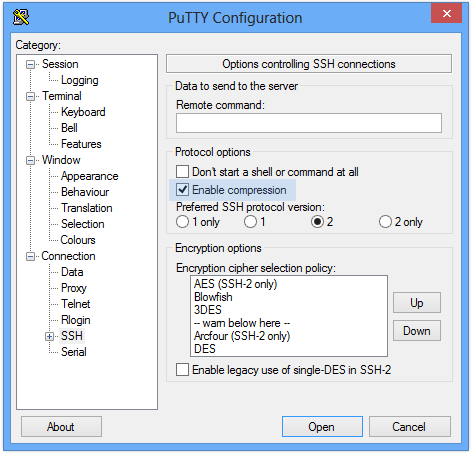Click the PuTTY icon in title bar
Image resolution: width=473 pixels, height=454 pixels.
coord(21,17)
